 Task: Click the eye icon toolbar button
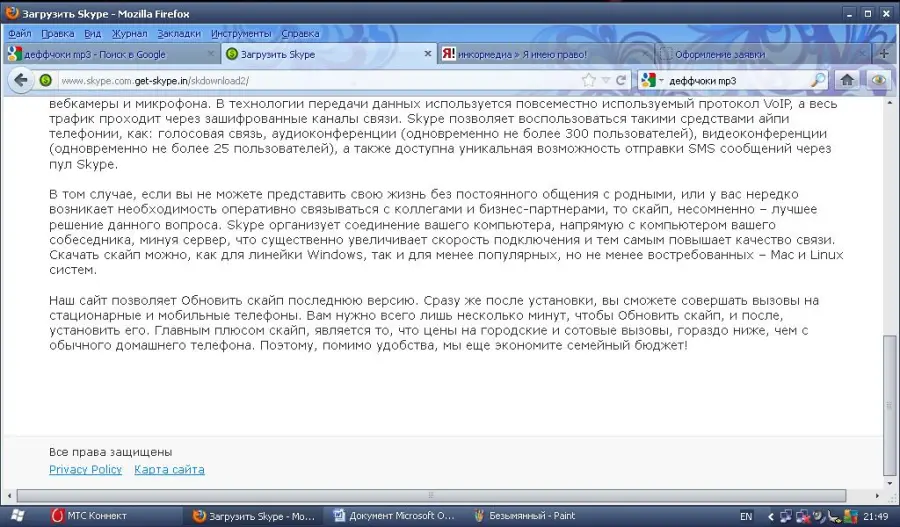(878, 80)
